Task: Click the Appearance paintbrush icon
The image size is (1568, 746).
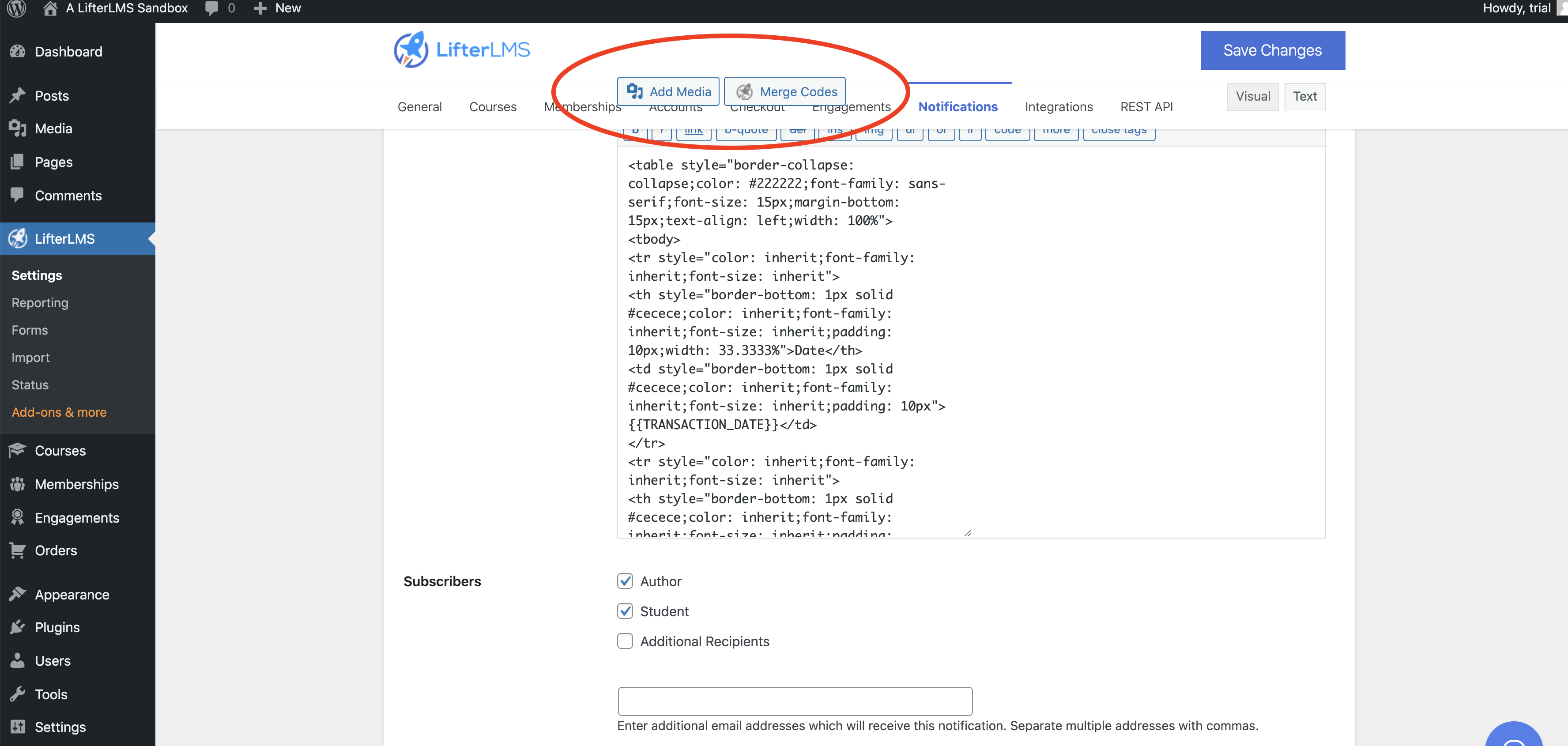Action: [18, 594]
